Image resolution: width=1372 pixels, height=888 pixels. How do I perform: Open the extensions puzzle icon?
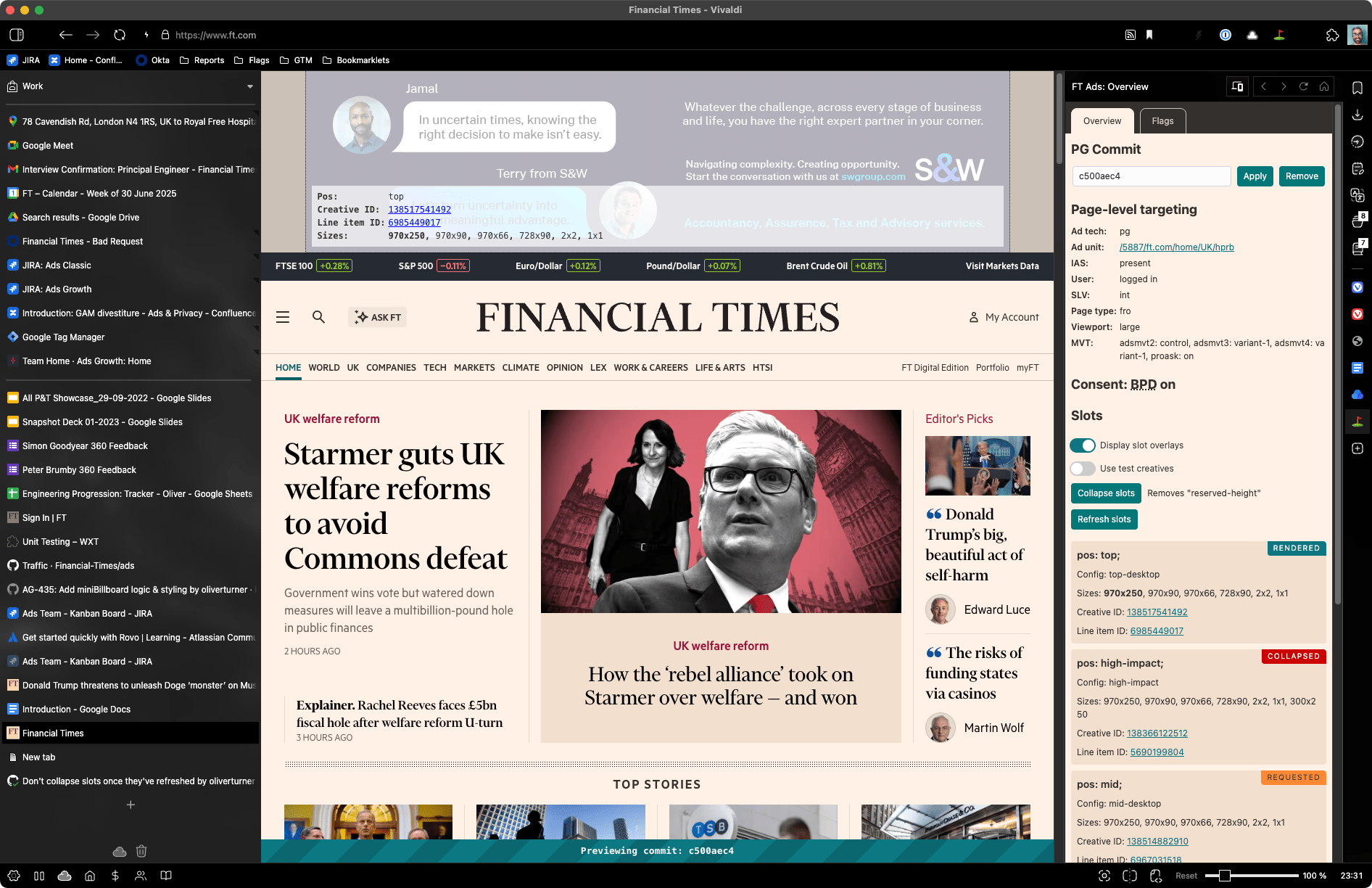tap(1332, 35)
